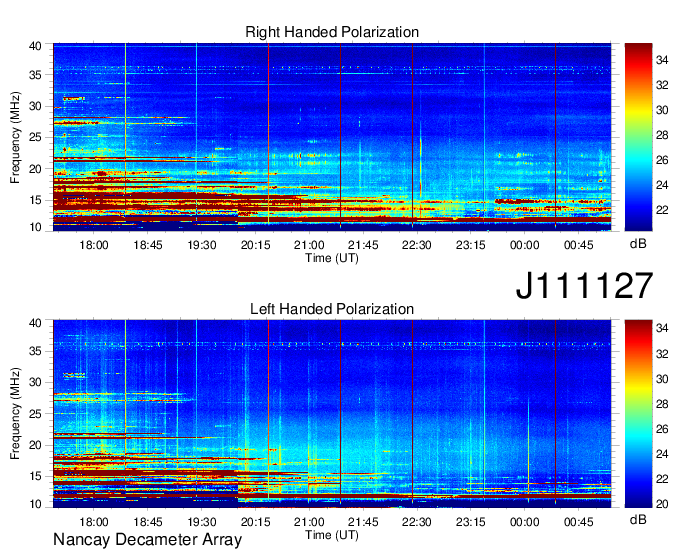Click the "dB" label under the upper colorbar
The height and width of the screenshot is (552, 680).
coord(638,244)
